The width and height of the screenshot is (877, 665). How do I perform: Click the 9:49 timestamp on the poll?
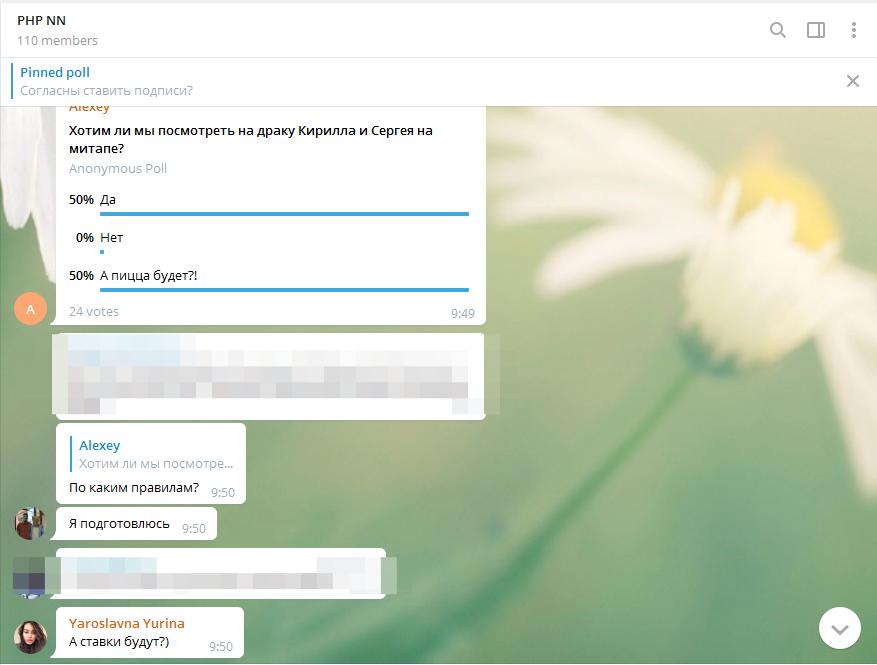pos(462,313)
